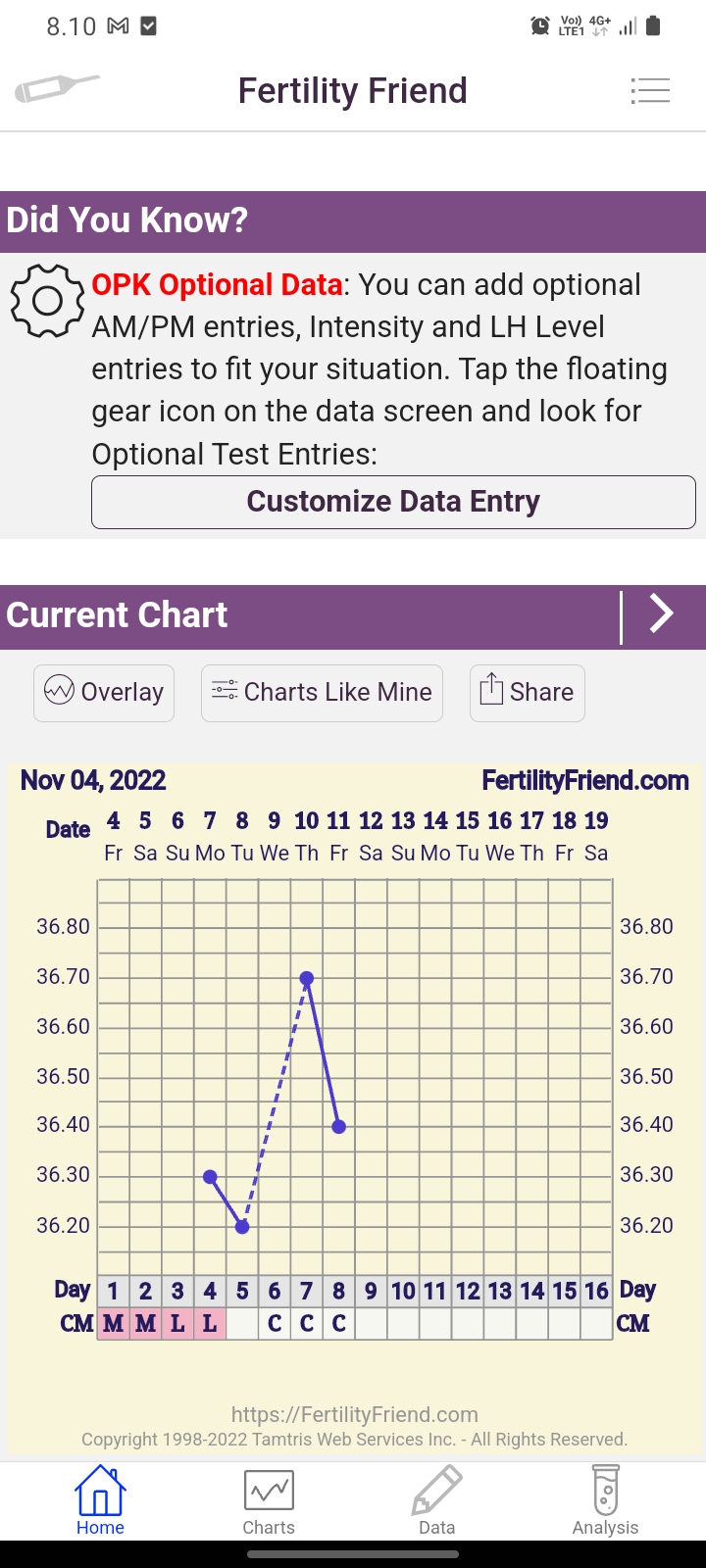Tap the 36.40 temperature point on day 8

pos(339,1127)
